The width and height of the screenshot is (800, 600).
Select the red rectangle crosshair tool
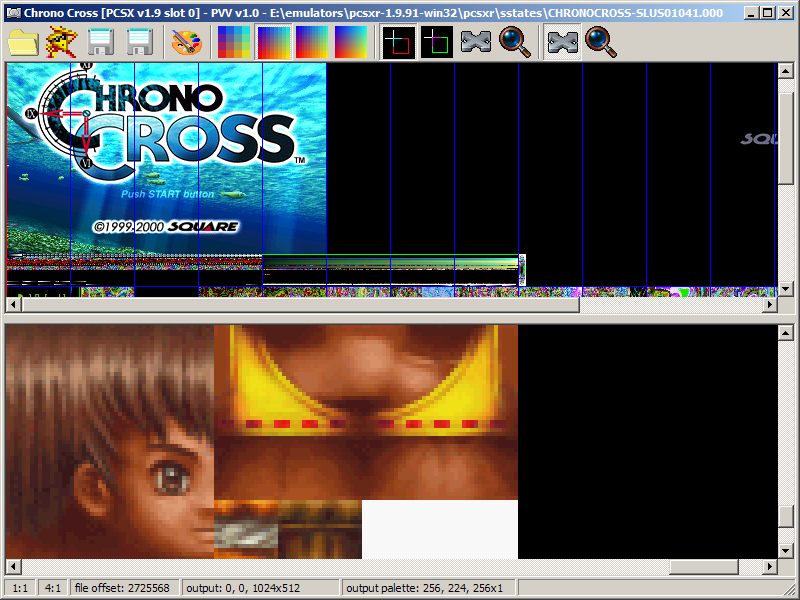(x=398, y=42)
